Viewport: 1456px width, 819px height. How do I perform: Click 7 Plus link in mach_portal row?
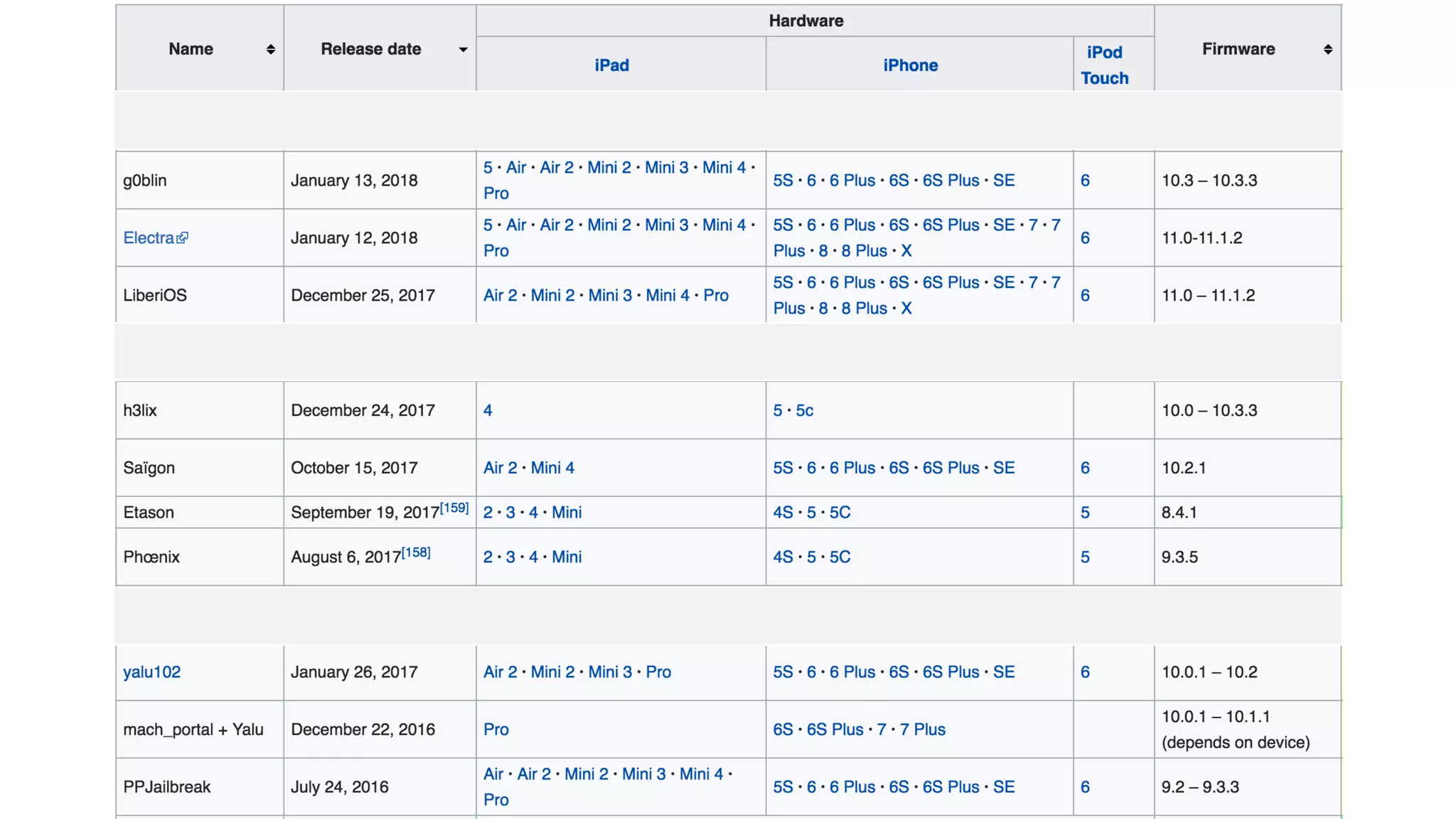click(x=922, y=729)
